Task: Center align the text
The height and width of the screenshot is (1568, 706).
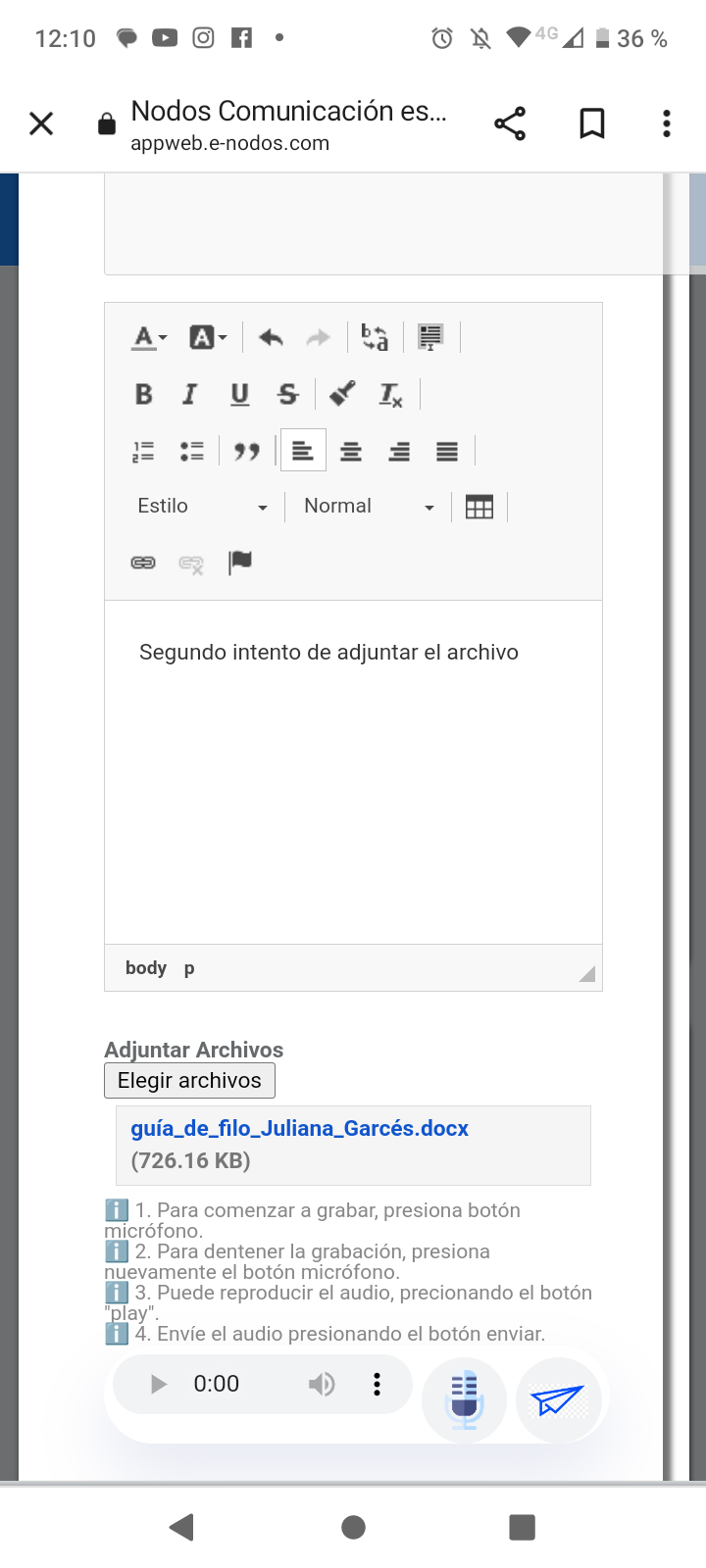Action: (351, 451)
